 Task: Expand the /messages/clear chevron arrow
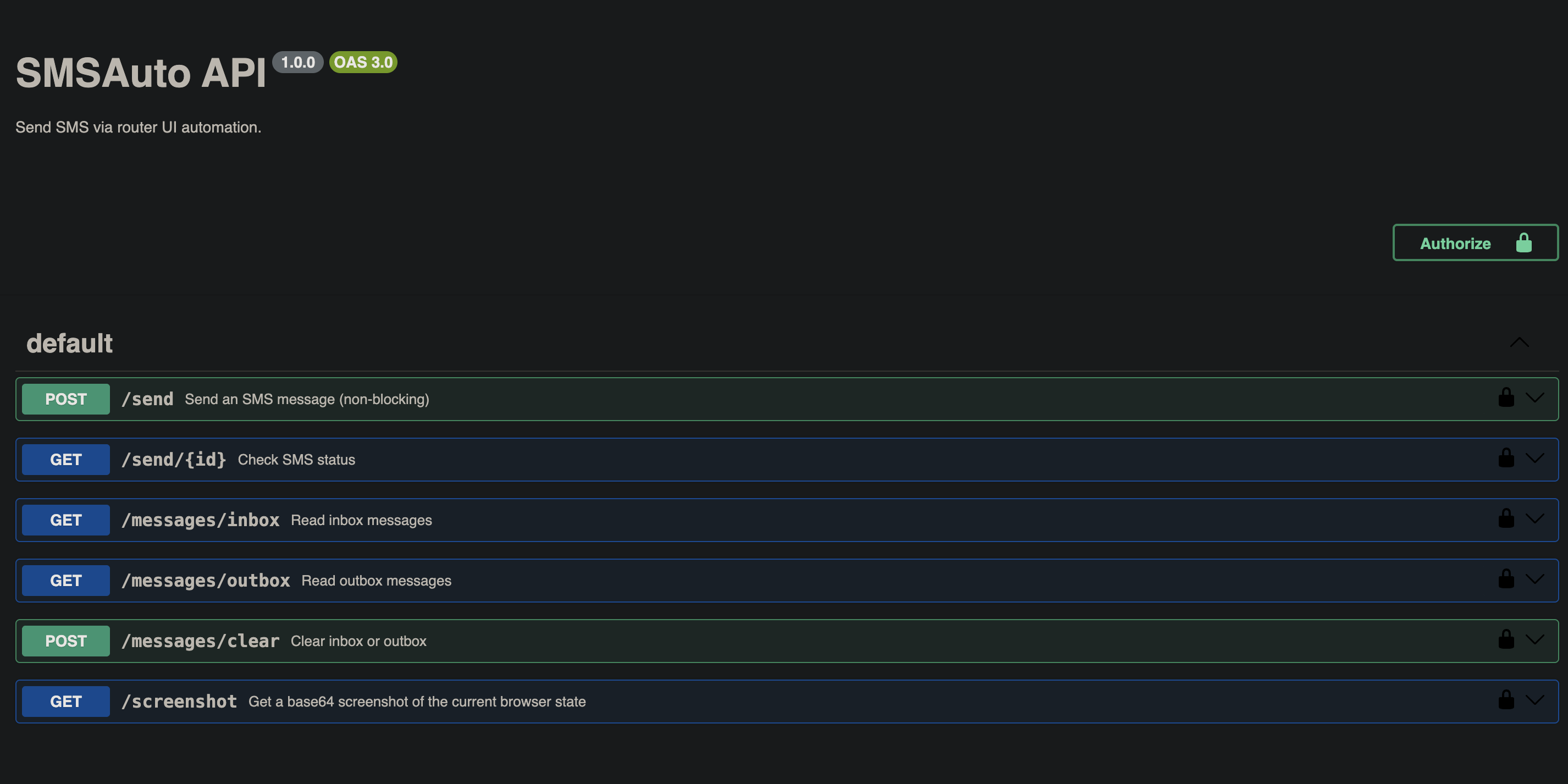[x=1535, y=640]
